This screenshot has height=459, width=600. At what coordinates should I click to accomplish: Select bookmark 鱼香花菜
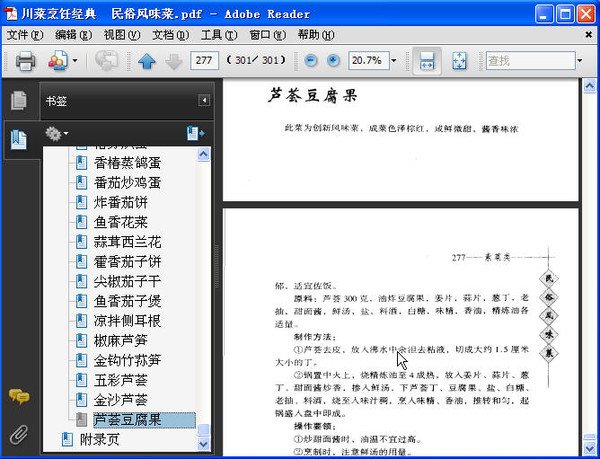click(121, 223)
